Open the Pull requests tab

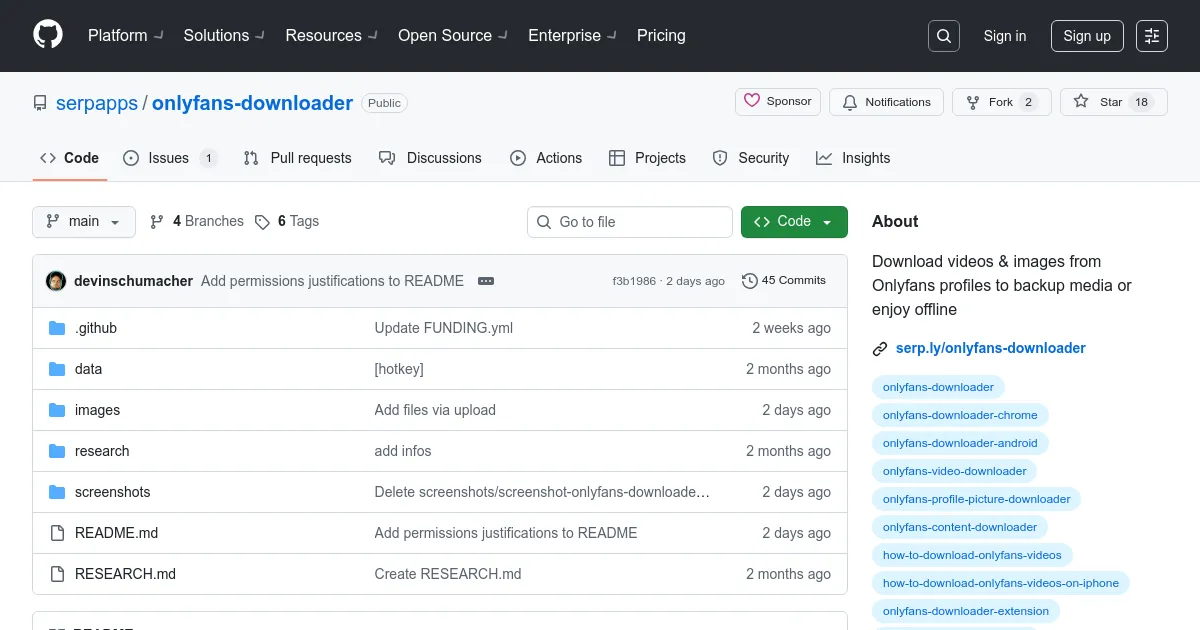298,158
